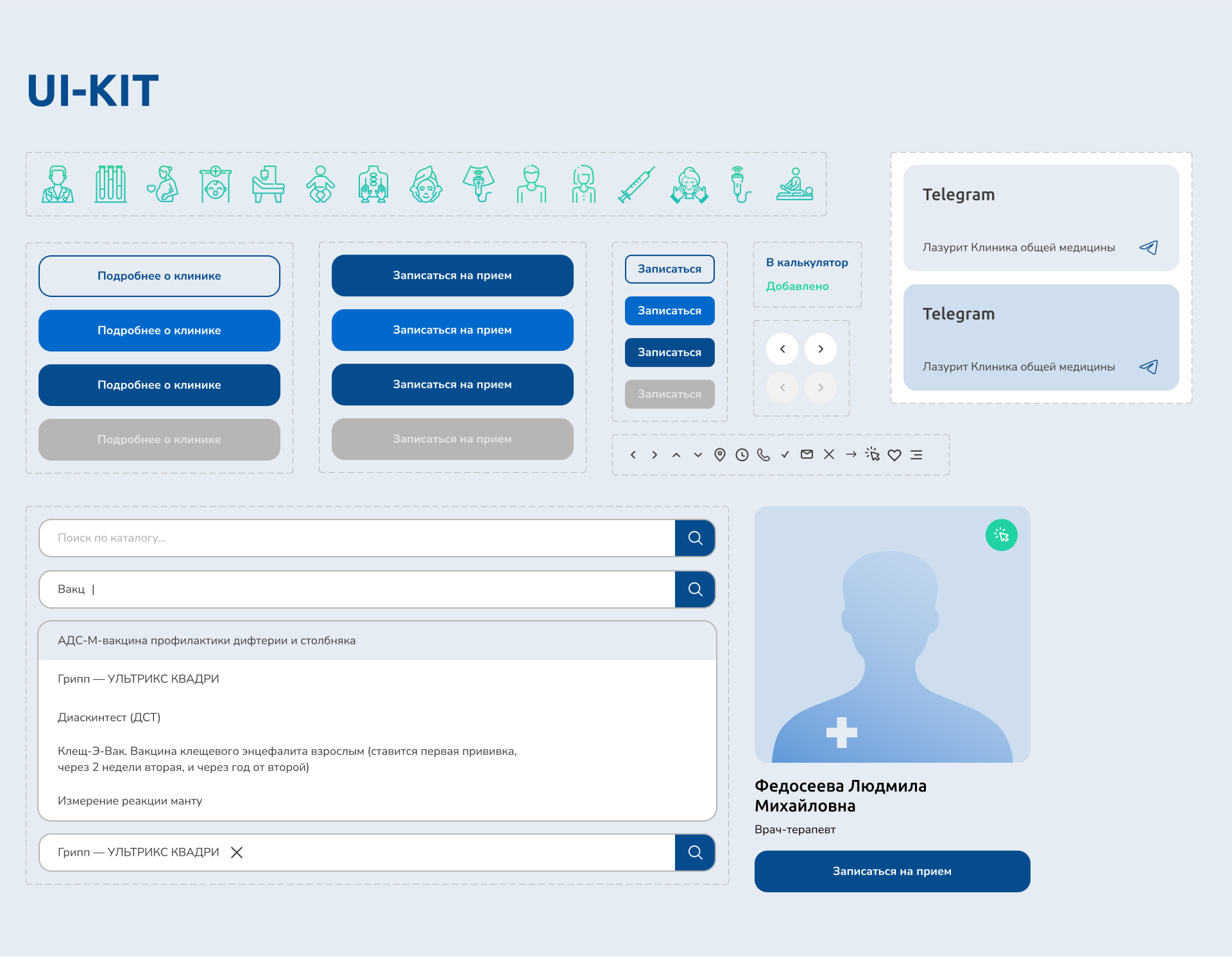Image resolution: width=1232 pixels, height=957 pixels.
Task: Click the active right arrow round button
Action: [x=821, y=349]
